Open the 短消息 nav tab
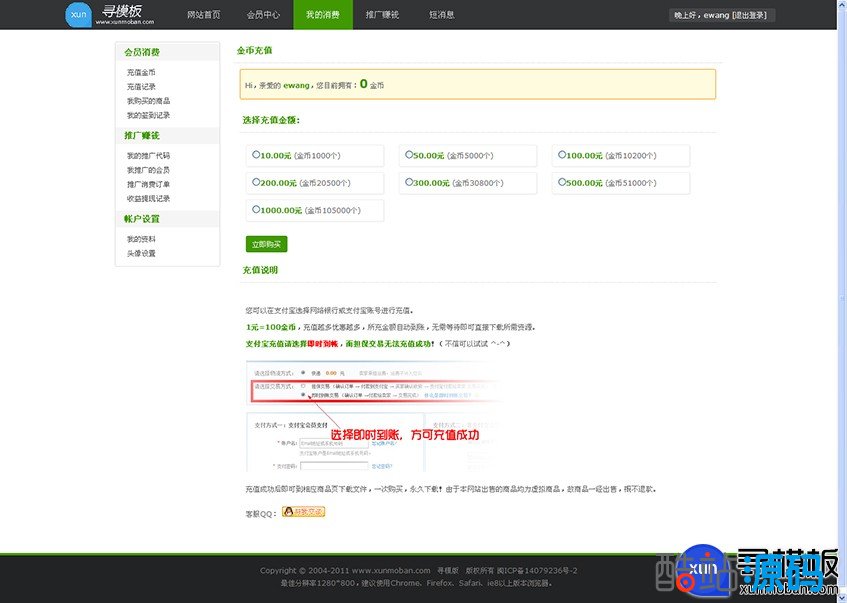Viewport: 847px width, 603px height. 441,15
